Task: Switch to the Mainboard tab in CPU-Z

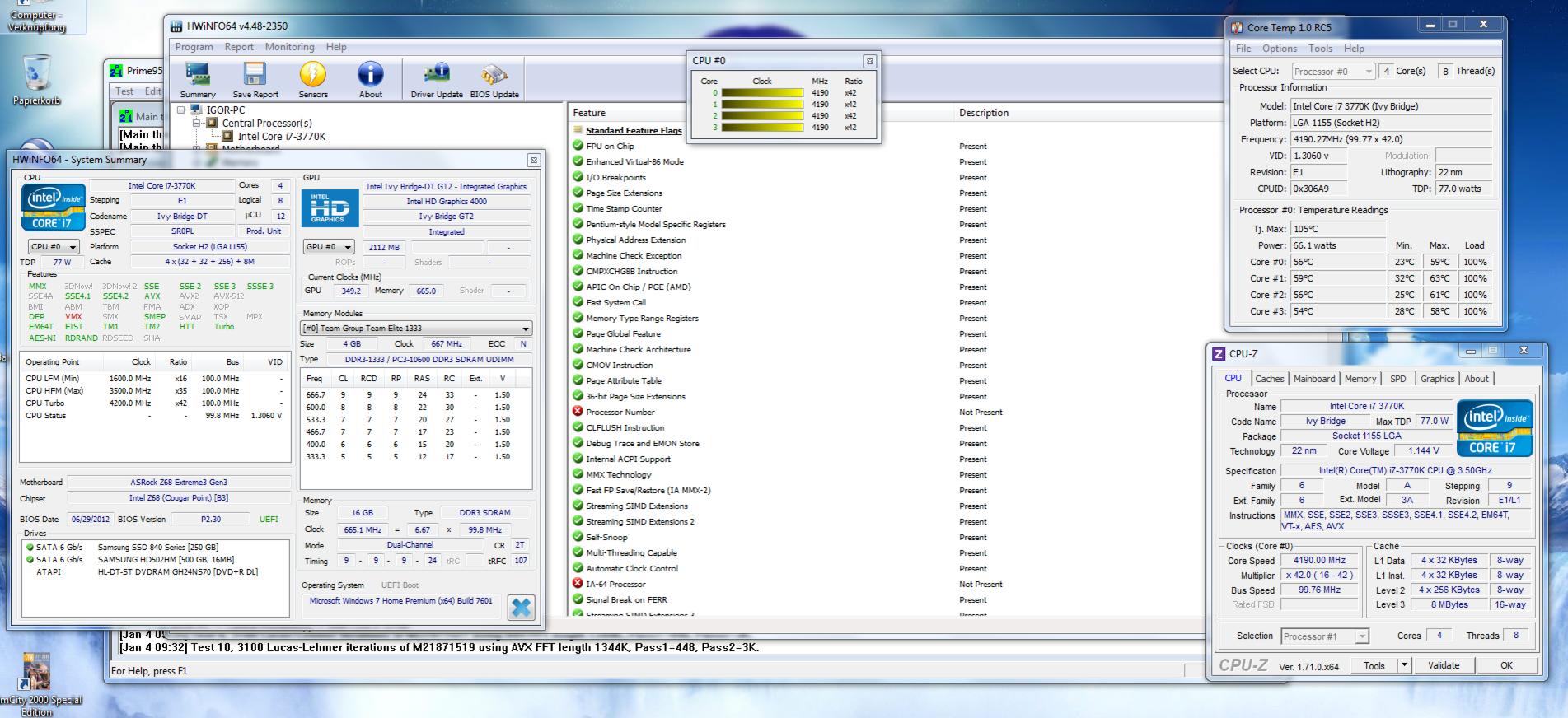Action: [1314, 379]
